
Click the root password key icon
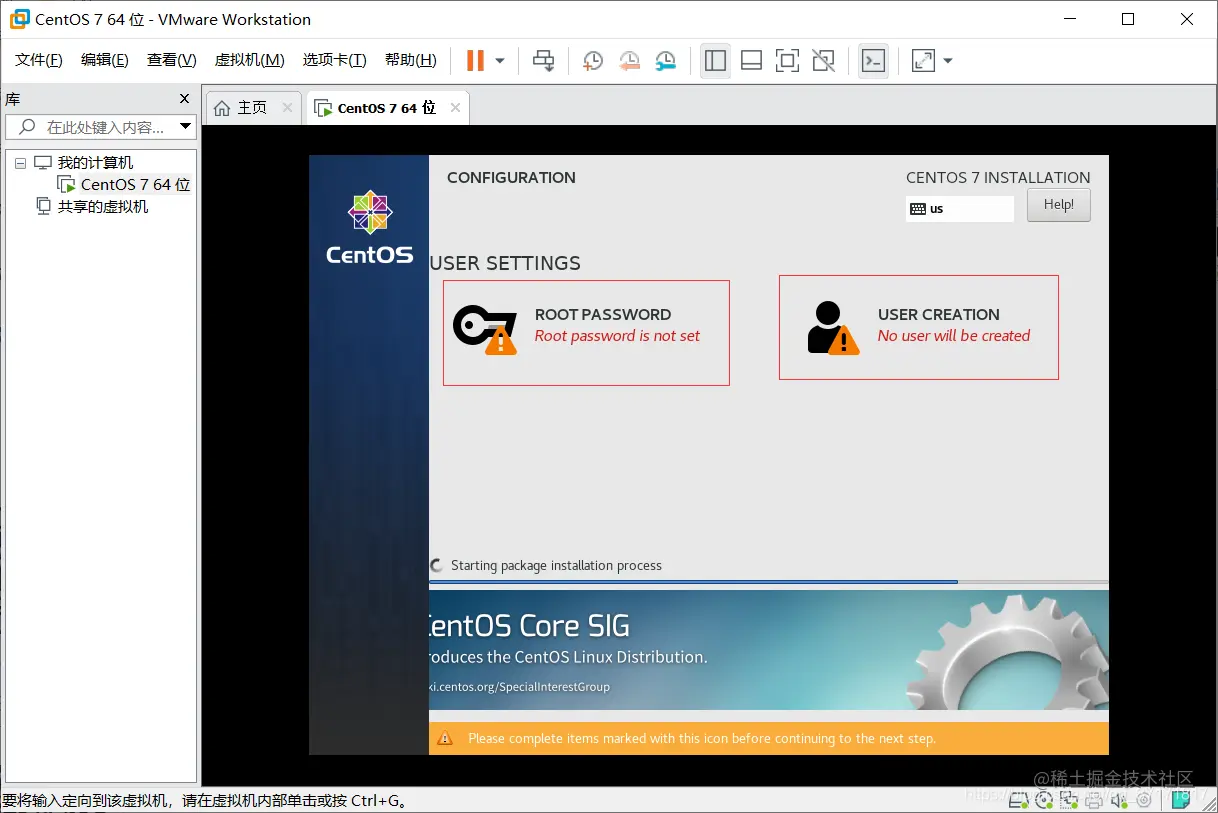(x=485, y=329)
